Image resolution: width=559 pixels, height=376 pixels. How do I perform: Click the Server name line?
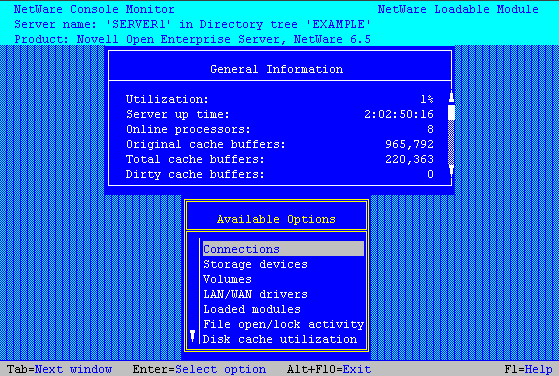193,24
